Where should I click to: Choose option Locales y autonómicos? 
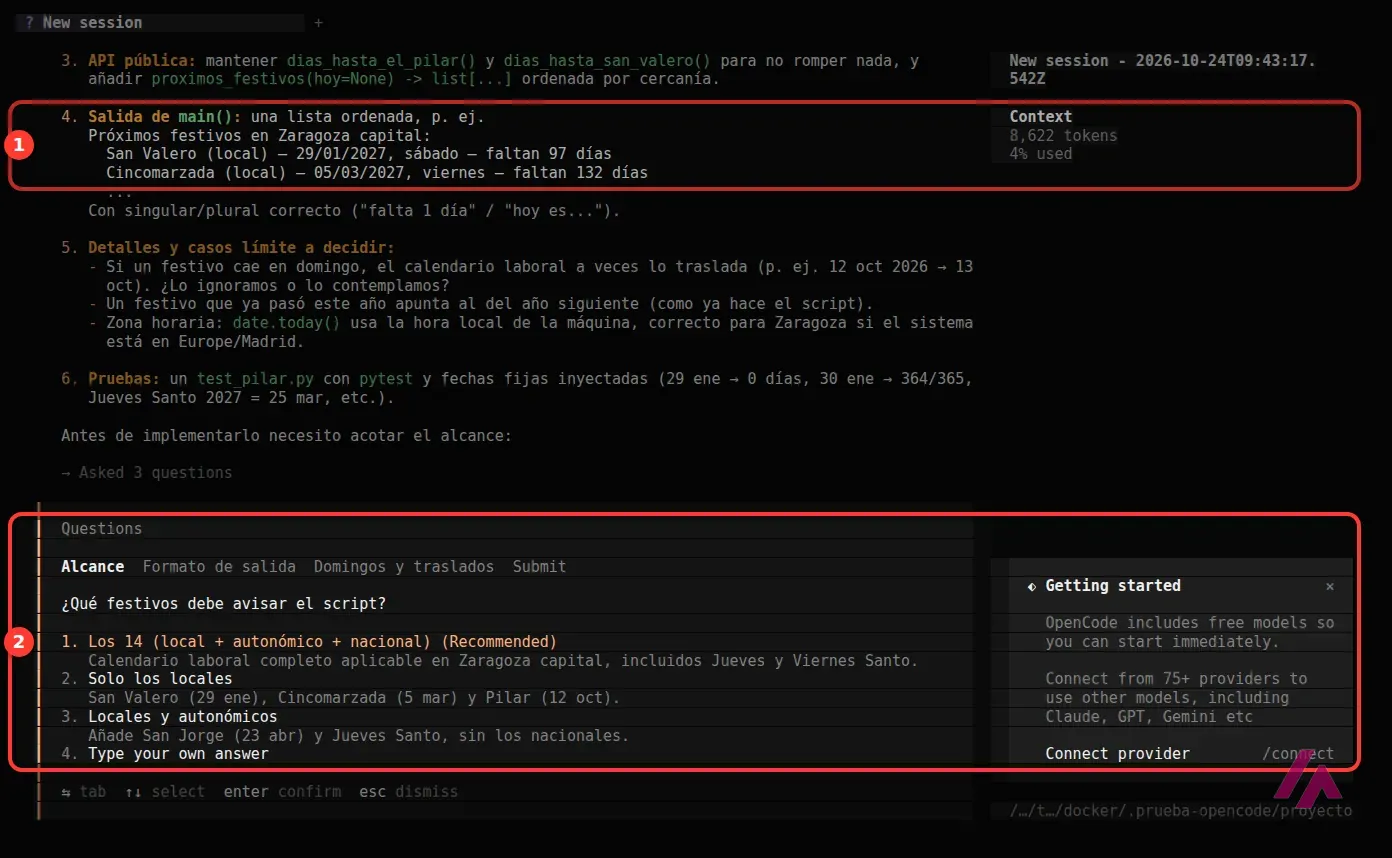[169, 716]
